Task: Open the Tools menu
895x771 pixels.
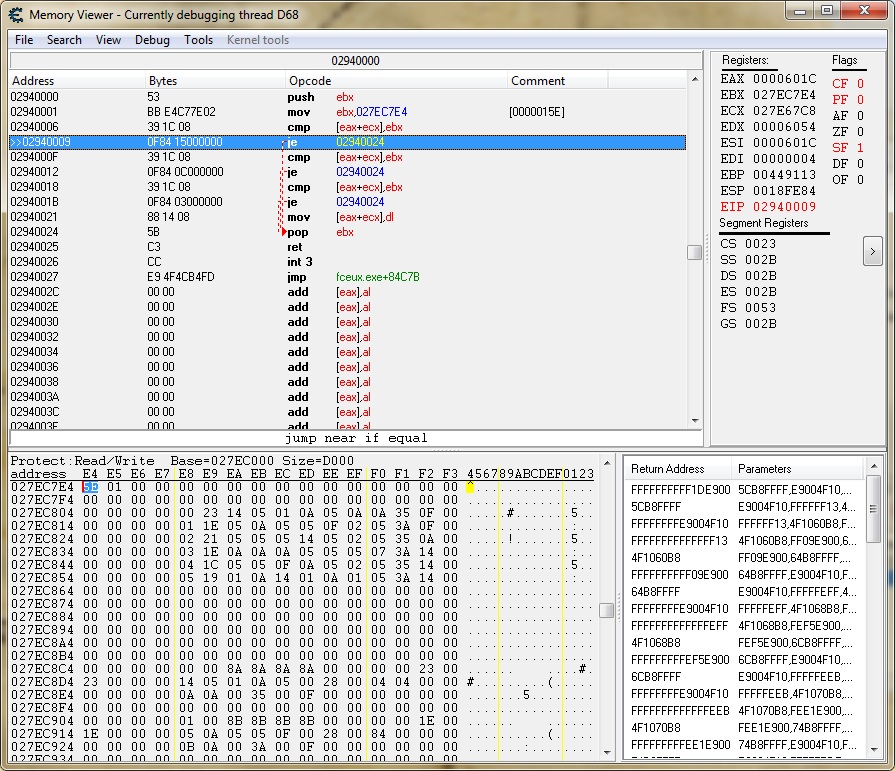Action: coord(198,40)
